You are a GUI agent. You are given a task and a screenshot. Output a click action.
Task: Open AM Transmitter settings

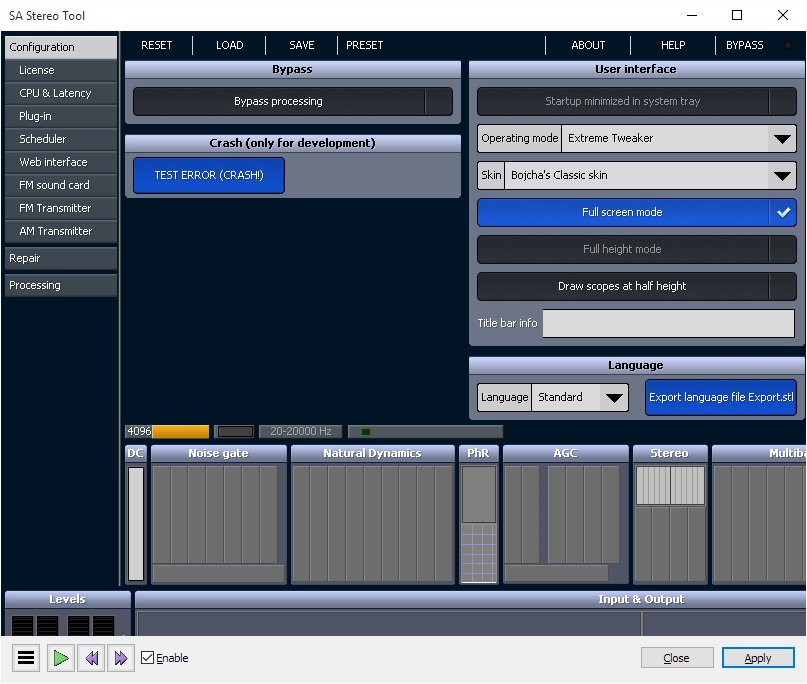coord(61,232)
